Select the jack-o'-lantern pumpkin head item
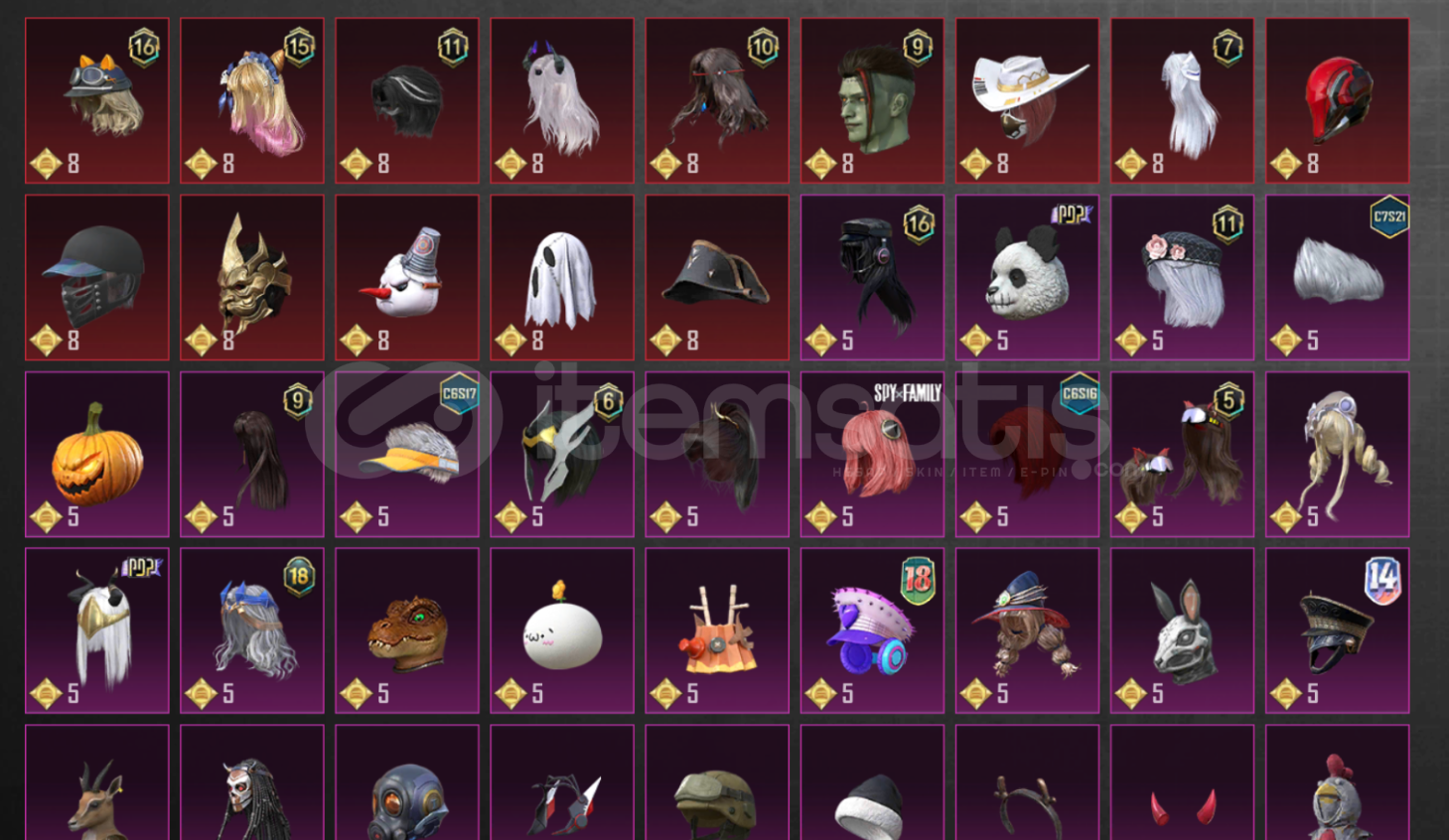The image size is (1449, 840). 97,455
